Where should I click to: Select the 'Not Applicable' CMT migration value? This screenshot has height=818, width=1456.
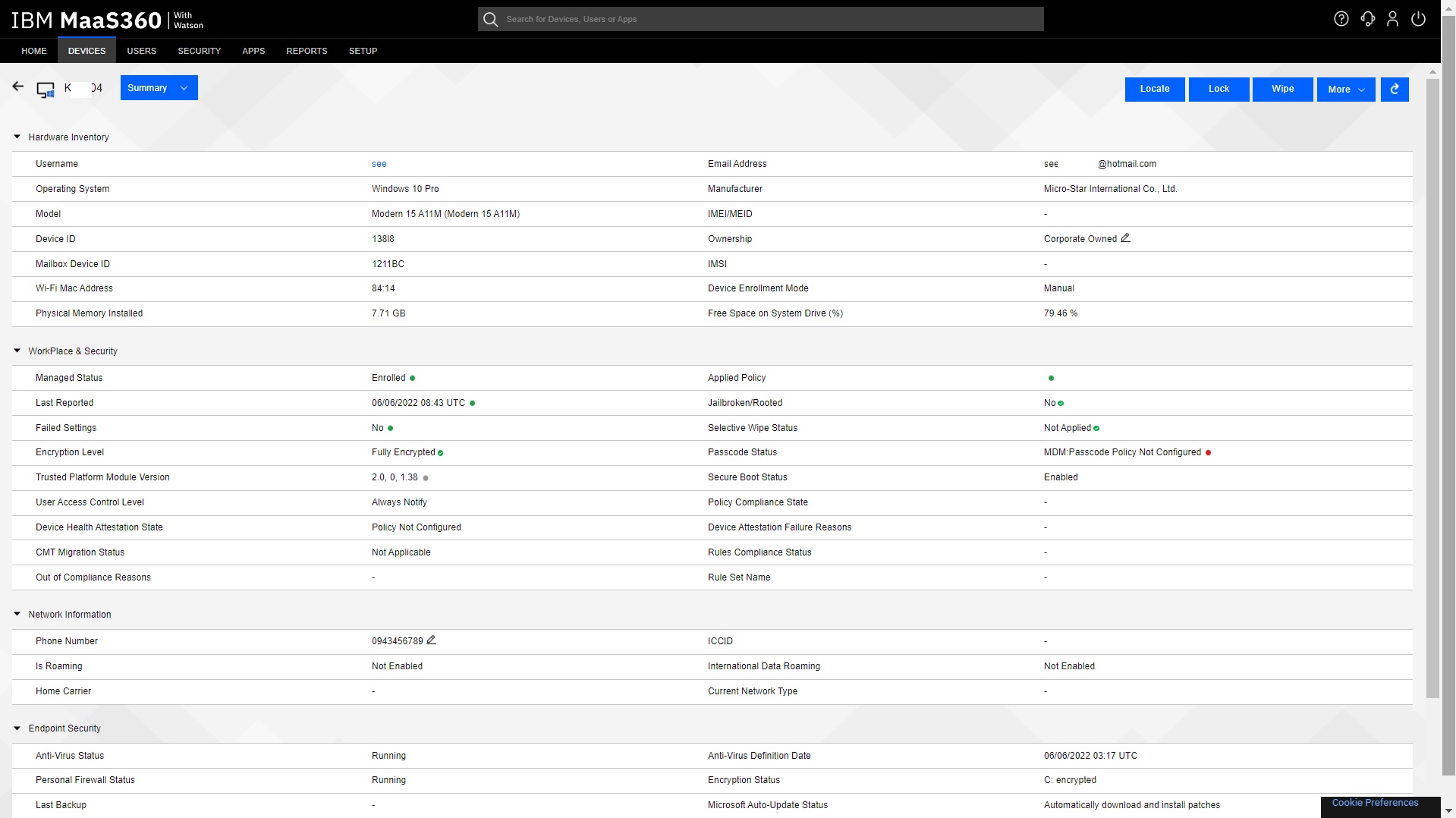click(401, 552)
